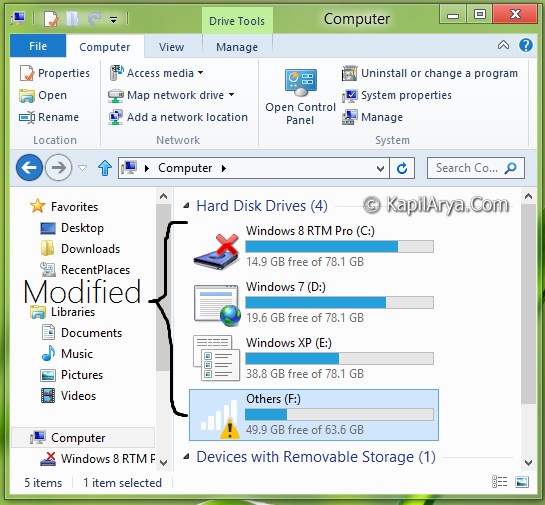Switch to the View ribbon tab

coord(171,47)
